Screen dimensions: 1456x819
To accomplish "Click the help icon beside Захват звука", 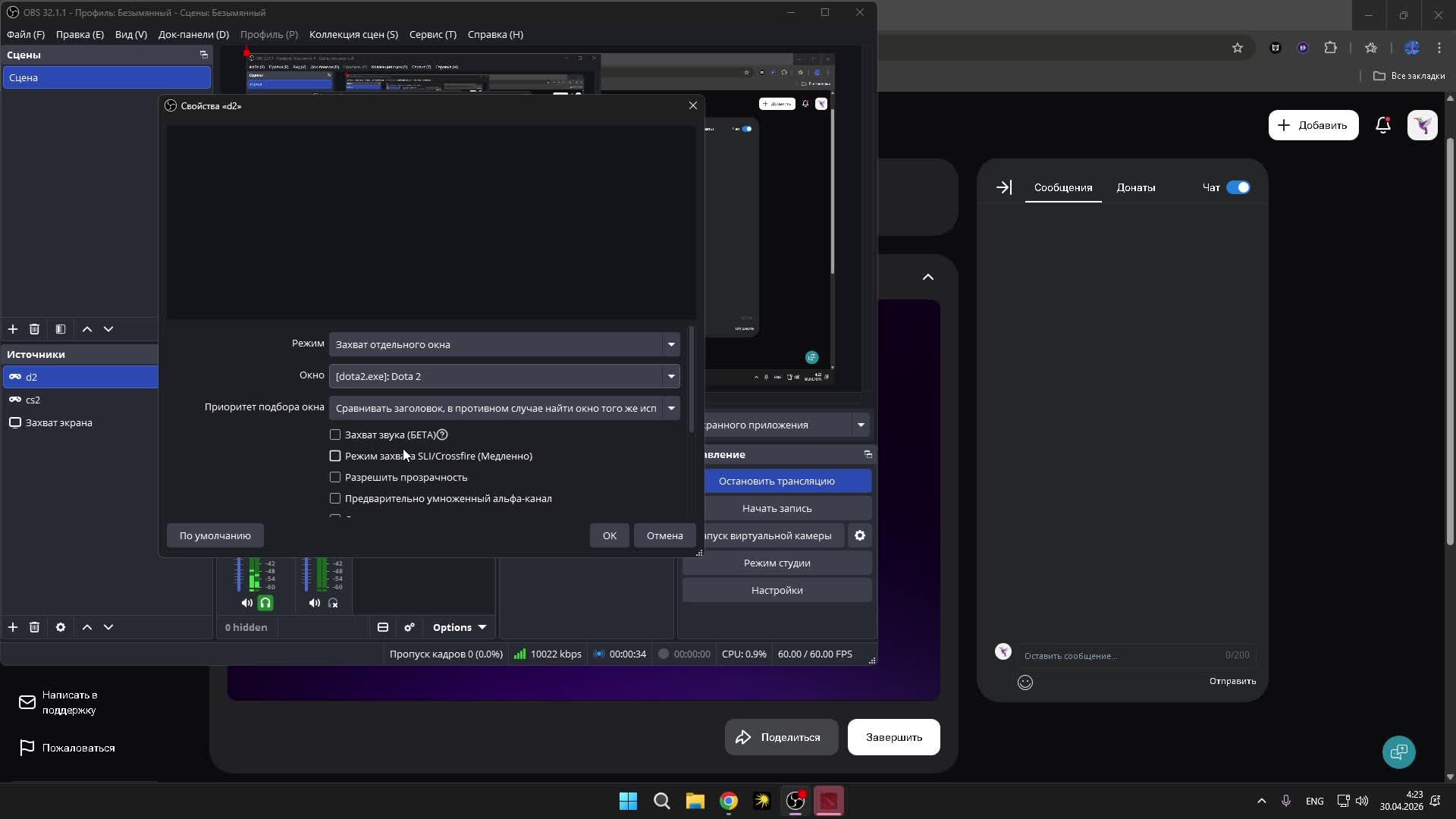I will click(442, 435).
